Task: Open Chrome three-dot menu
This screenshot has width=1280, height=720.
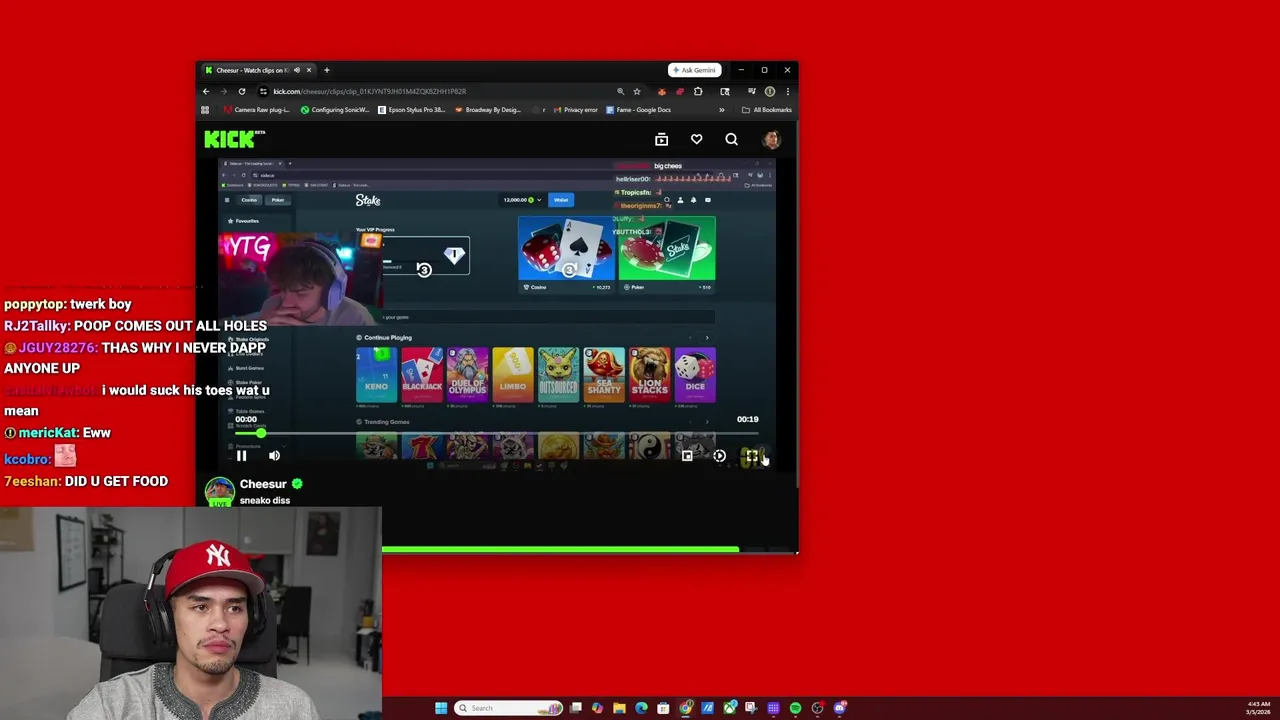Action: tap(788, 91)
